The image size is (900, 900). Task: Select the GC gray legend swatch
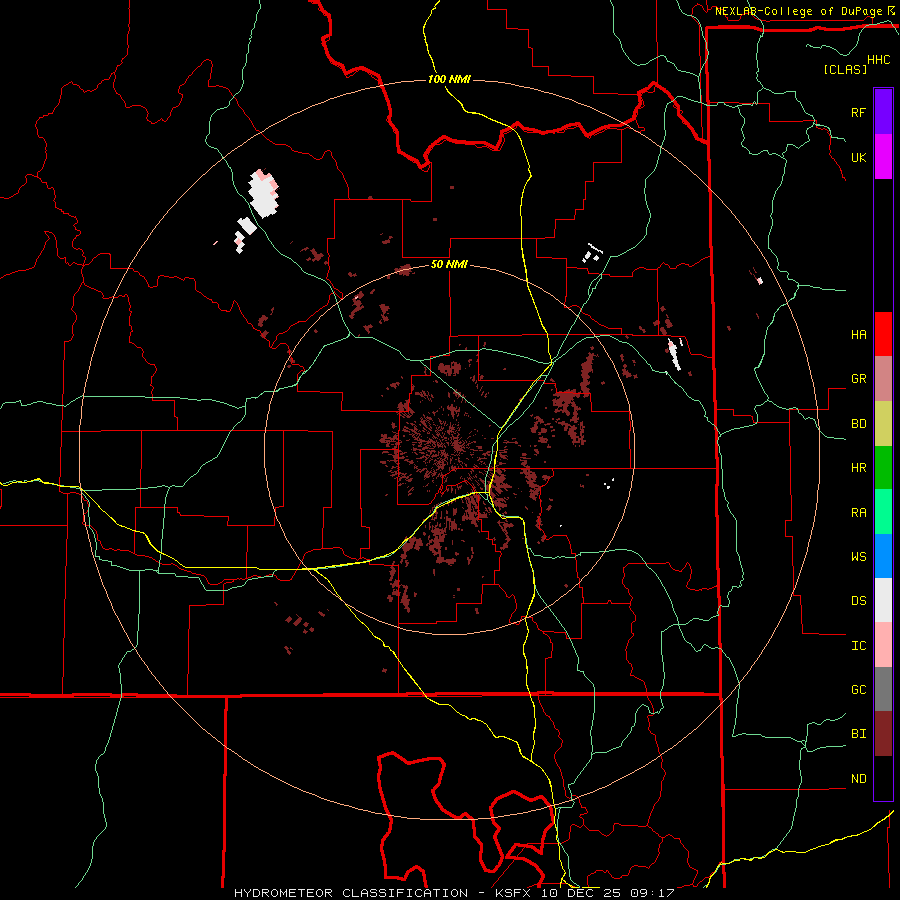(883, 689)
